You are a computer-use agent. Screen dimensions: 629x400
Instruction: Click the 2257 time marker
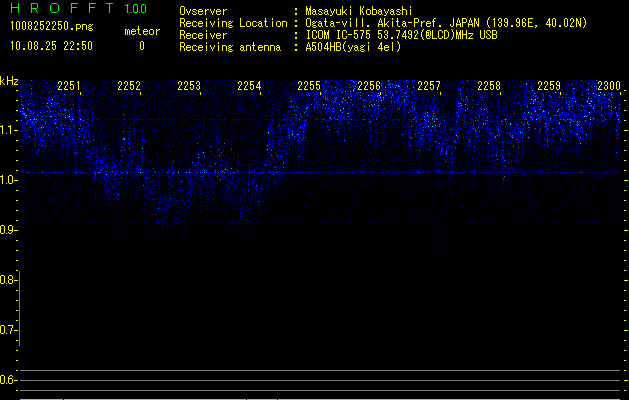click(x=429, y=86)
